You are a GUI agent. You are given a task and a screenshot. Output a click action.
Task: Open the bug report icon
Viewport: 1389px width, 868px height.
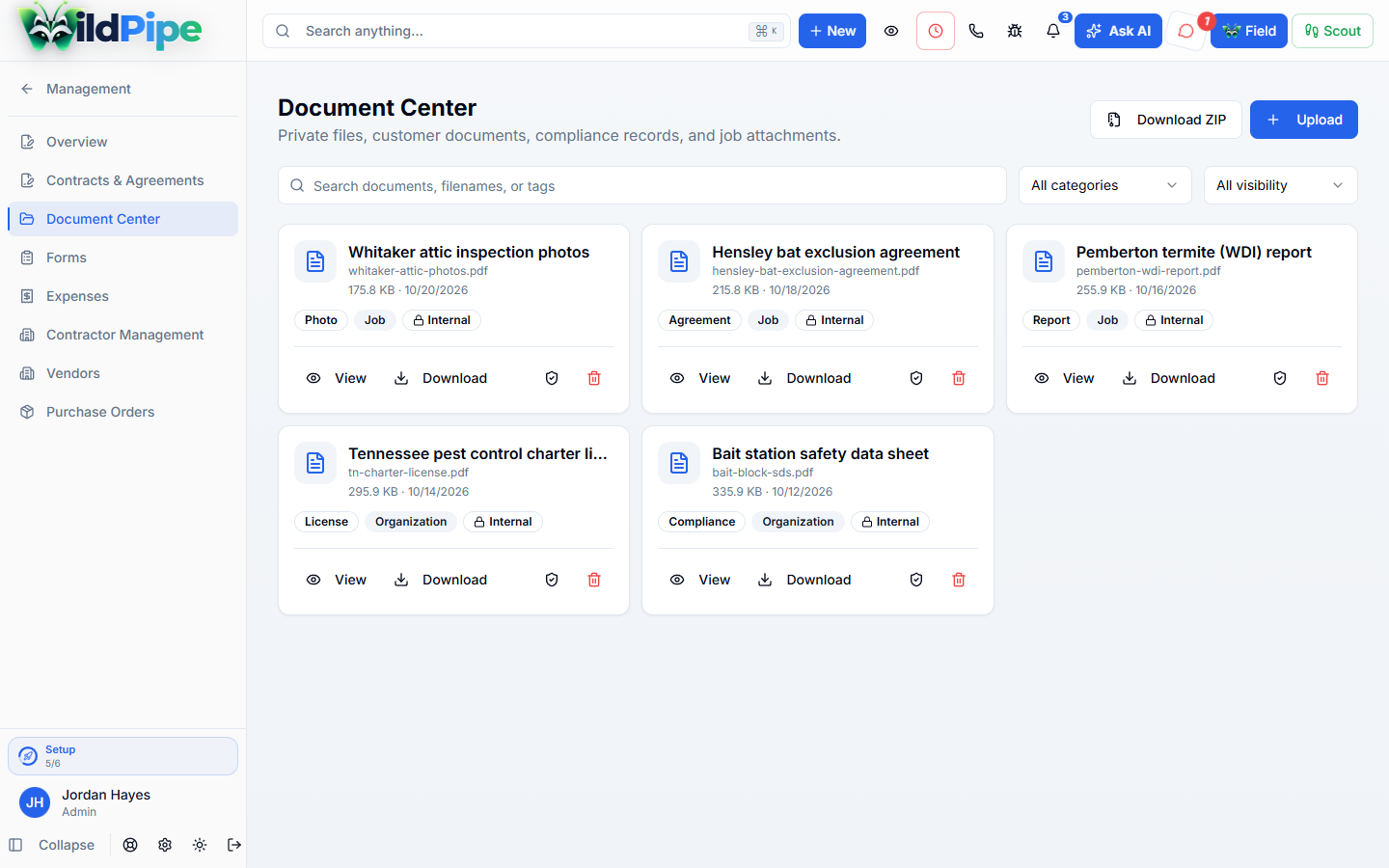click(1015, 31)
